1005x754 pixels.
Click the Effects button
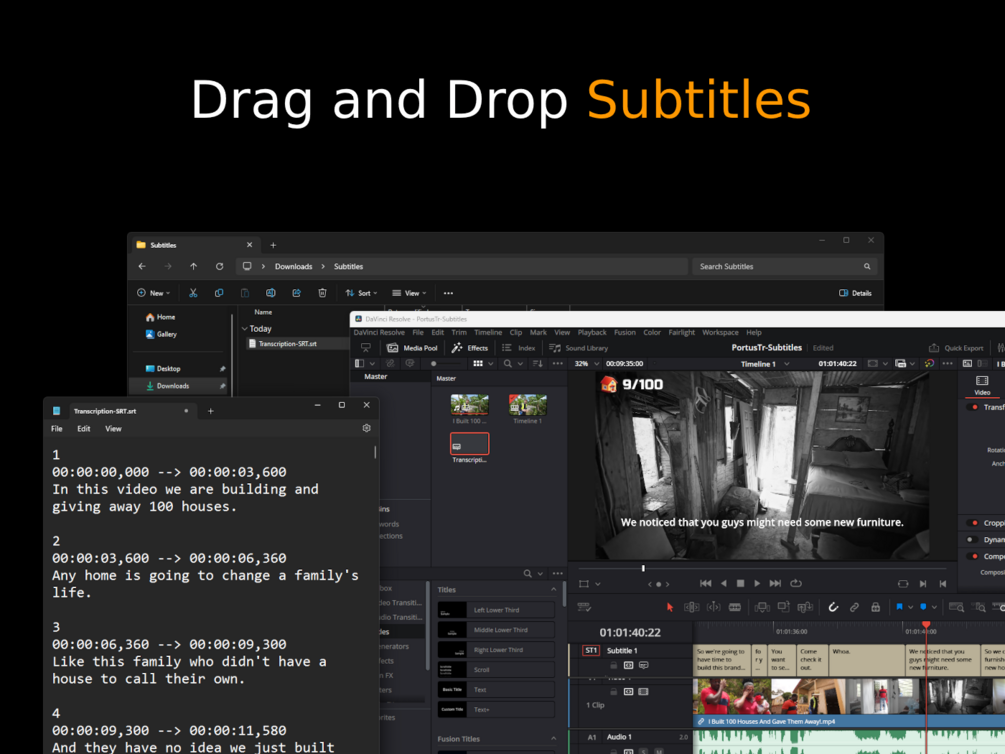(x=470, y=348)
